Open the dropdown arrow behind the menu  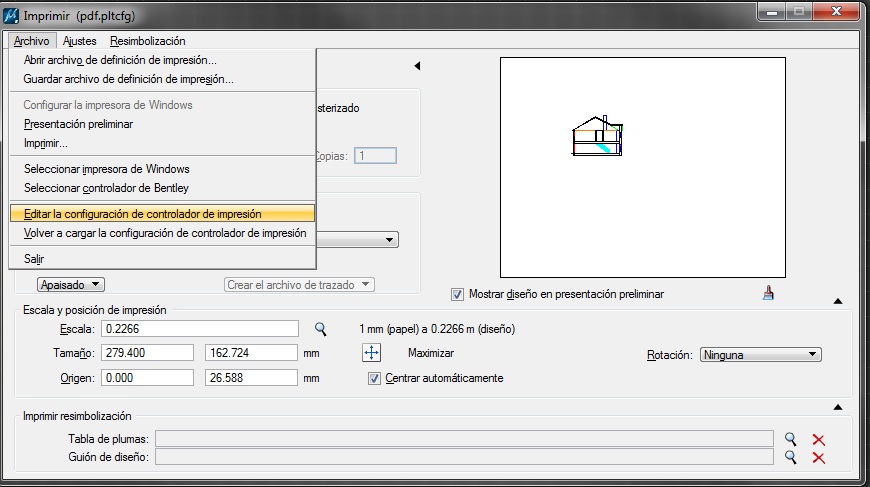tap(390, 240)
